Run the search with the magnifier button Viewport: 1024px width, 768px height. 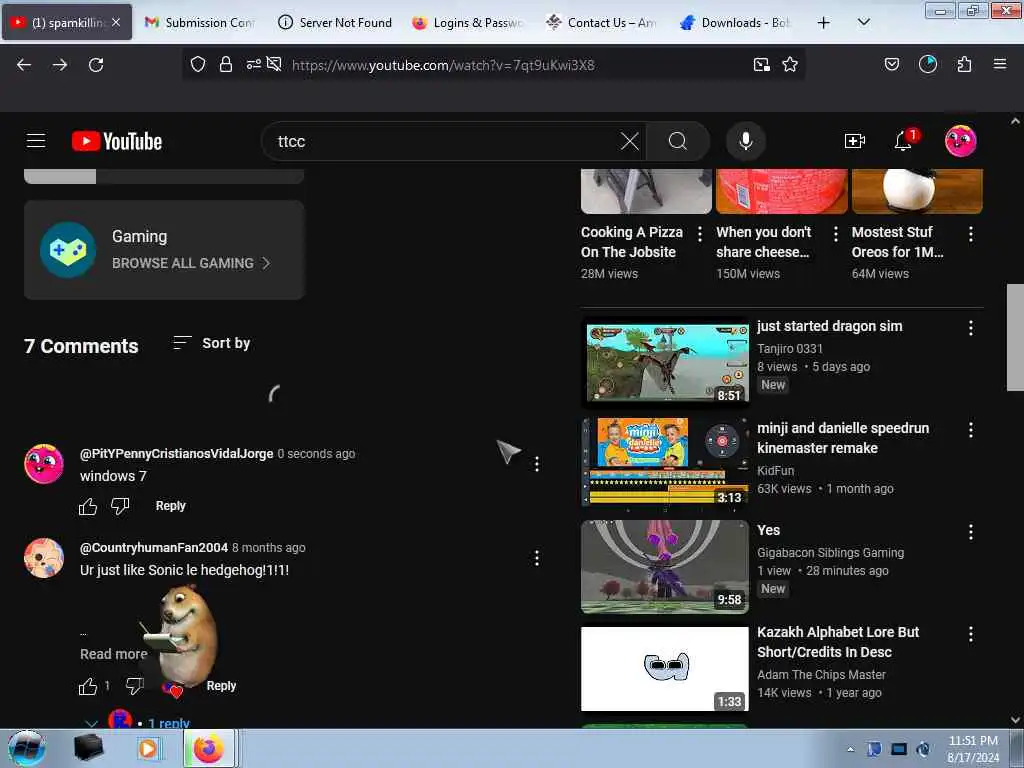[678, 141]
